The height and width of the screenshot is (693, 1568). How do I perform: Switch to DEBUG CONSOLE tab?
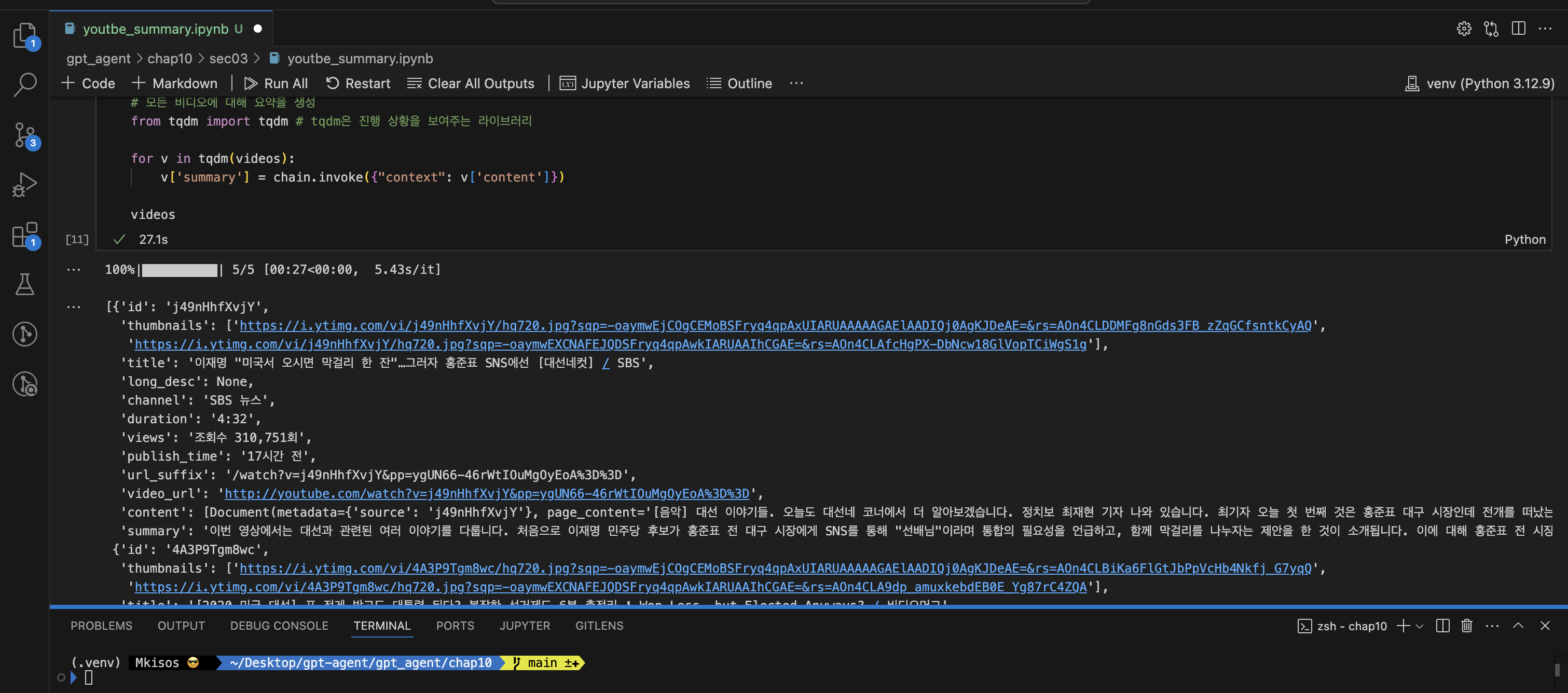click(x=279, y=626)
